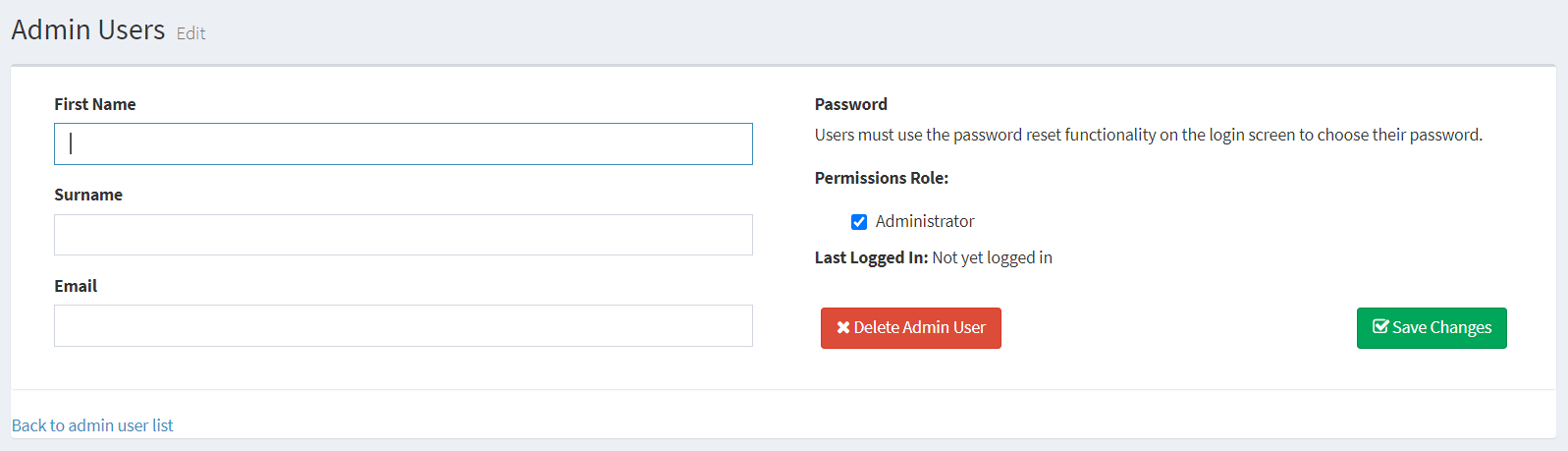Select the Email input field
The width and height of the screenshot is (1568, 451).
tap(403, 326)
